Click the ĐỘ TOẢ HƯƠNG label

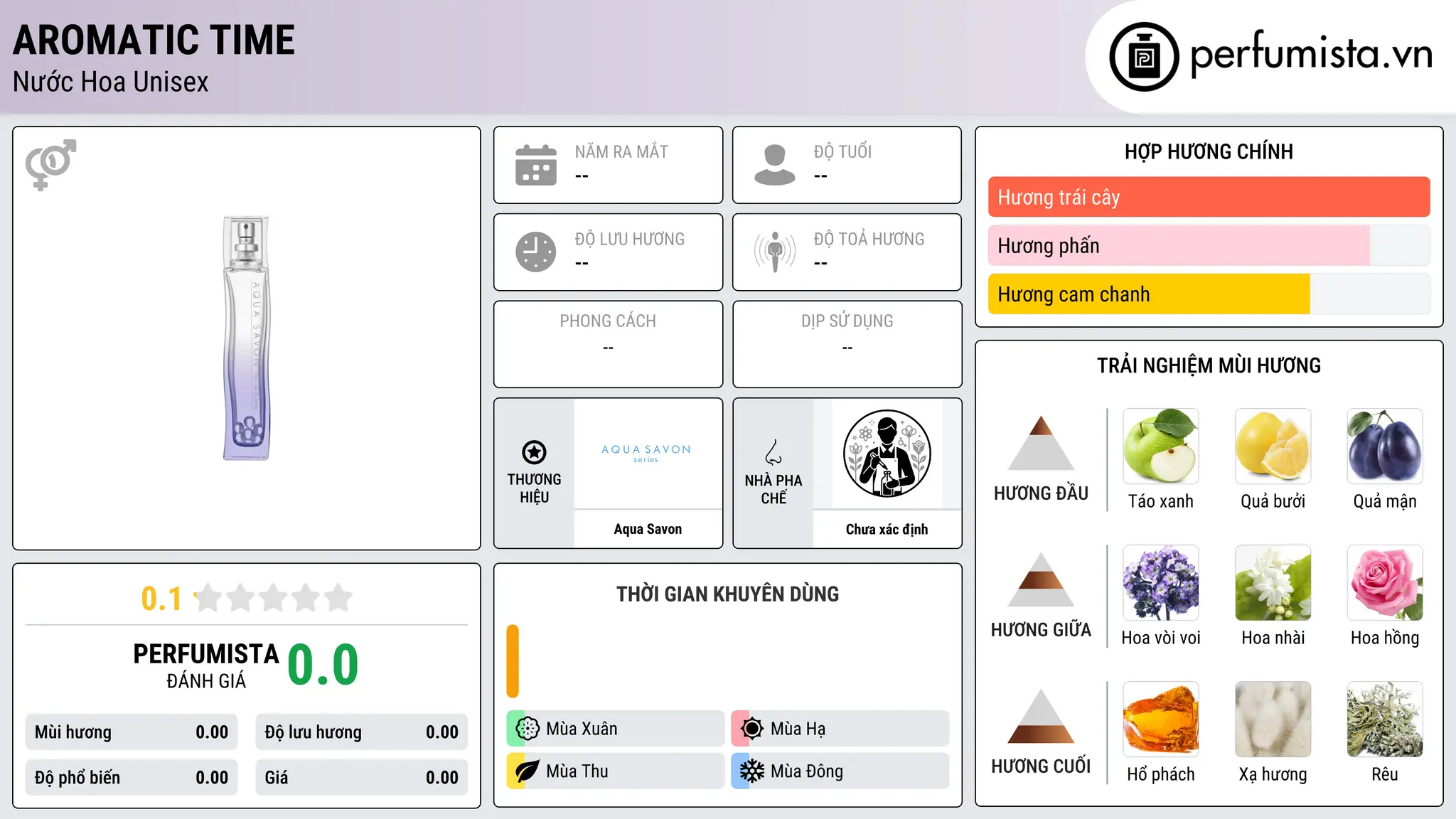coord(869,239)
